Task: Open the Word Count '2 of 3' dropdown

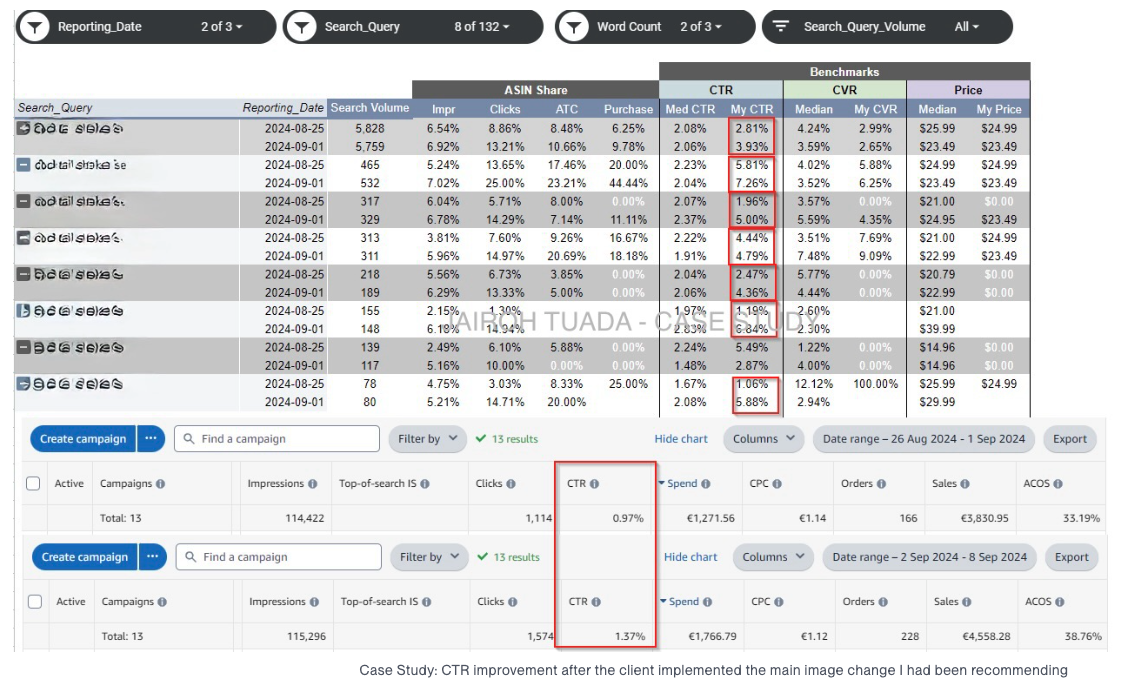Action: coord(701,27)
